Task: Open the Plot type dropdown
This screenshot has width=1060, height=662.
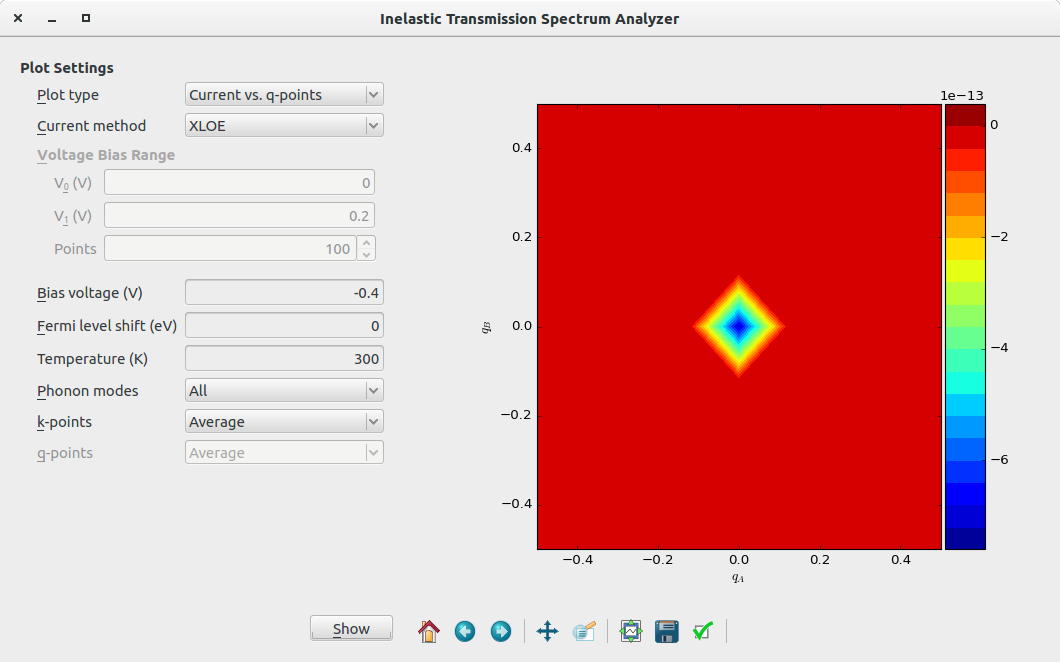Action: point(284,95)
